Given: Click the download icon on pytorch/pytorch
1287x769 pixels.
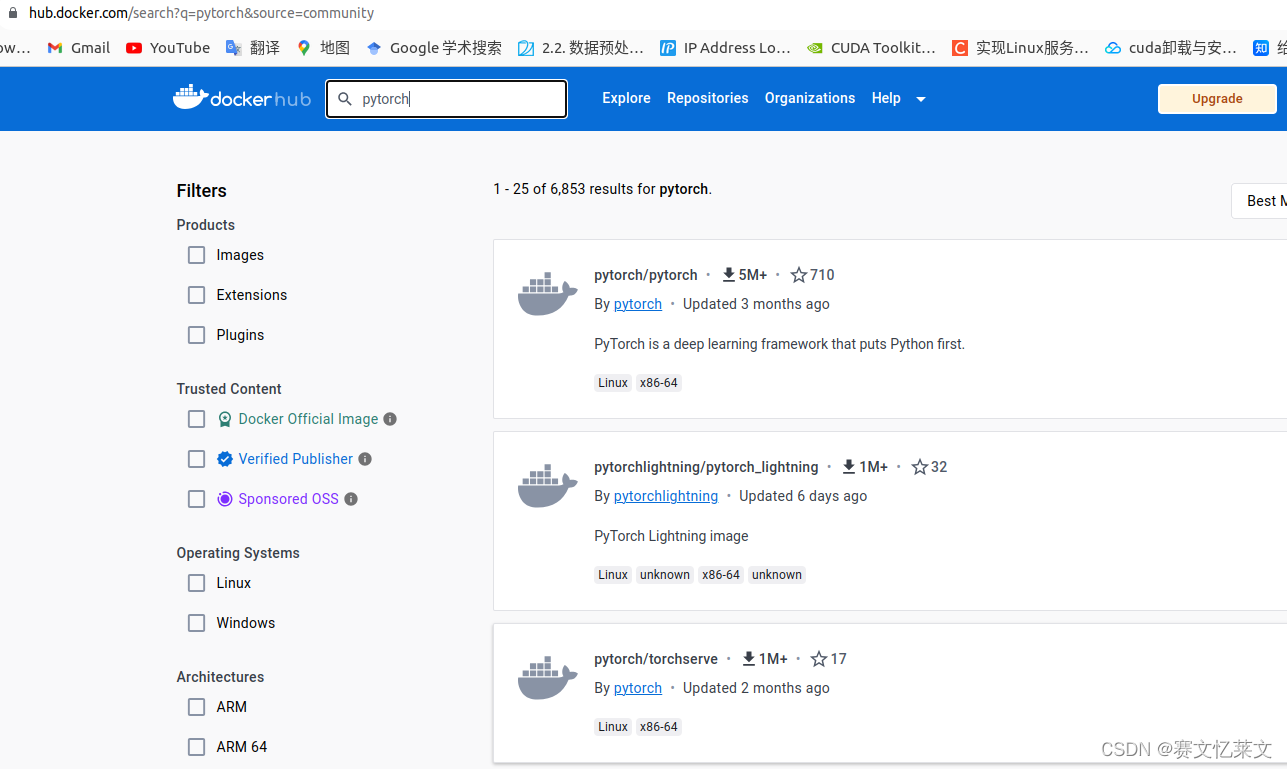Looking at the screenshot, I should click(x=729, y=274).
